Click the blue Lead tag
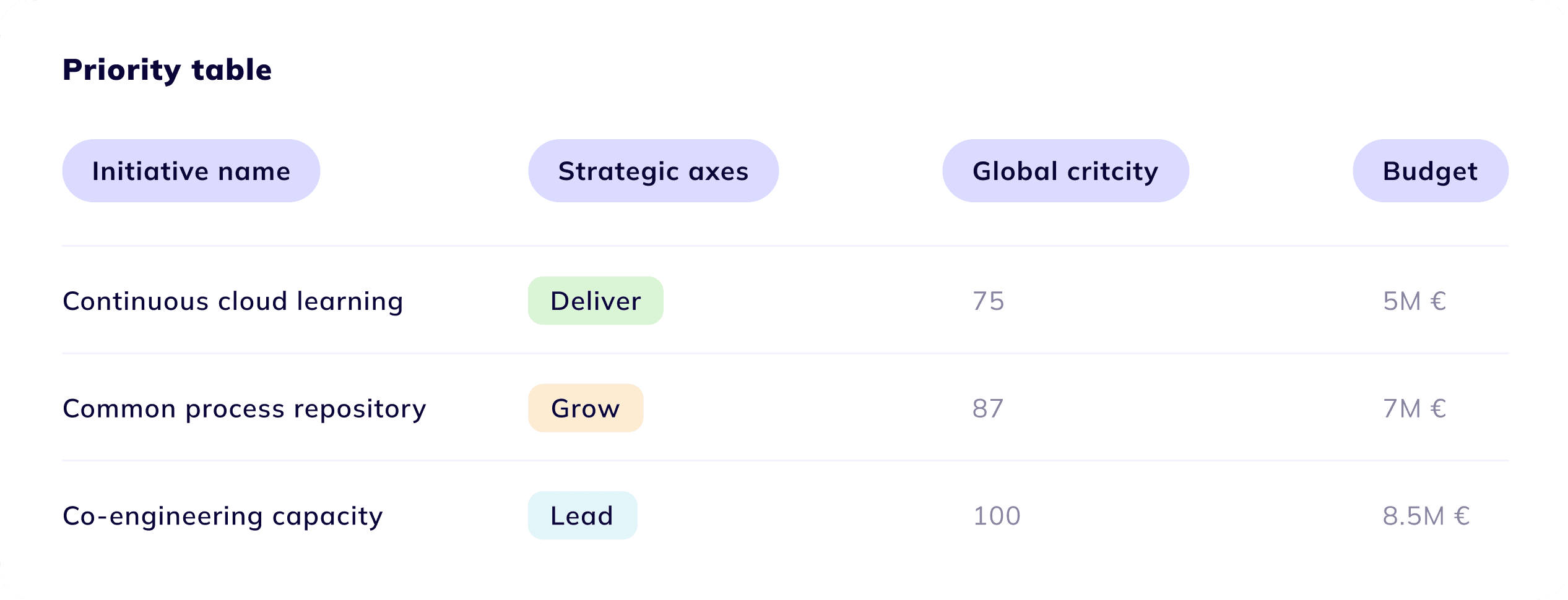 pyautogui.click(x=583, y=515)
